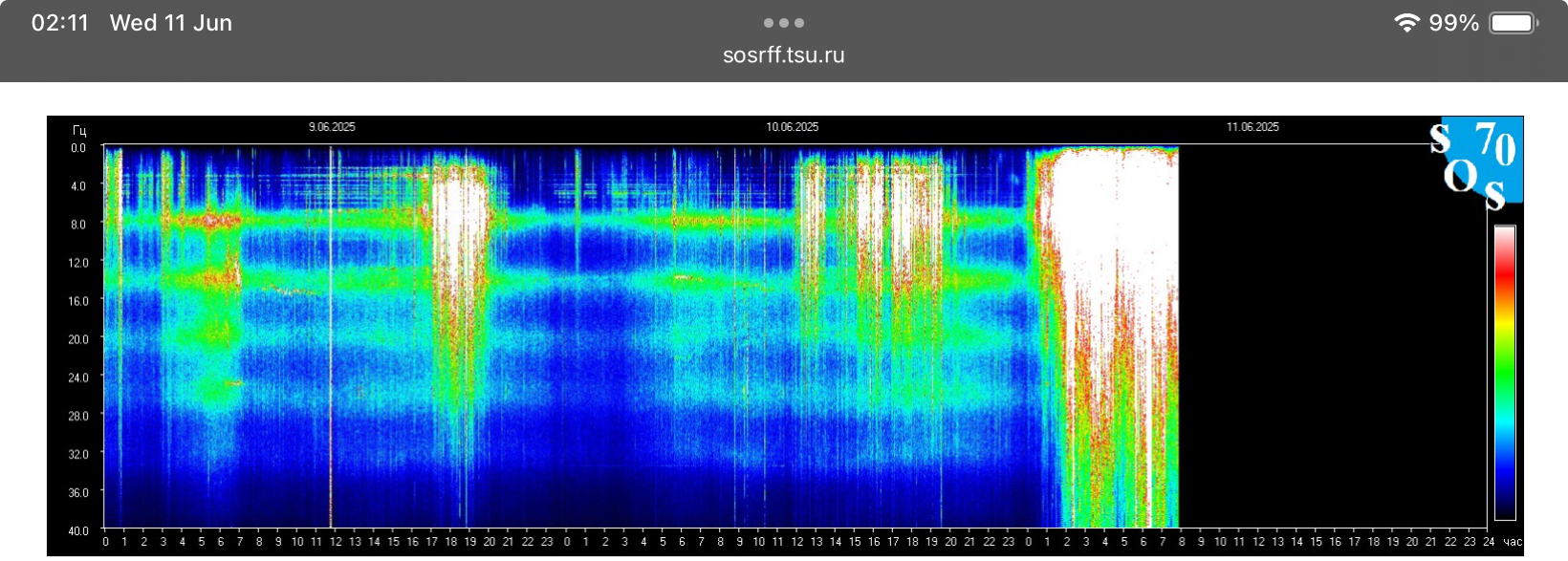Click the 0.0 frequency tick label
Image resolution: width=1568 pixels, height=561 pixels.
(78, 148)
